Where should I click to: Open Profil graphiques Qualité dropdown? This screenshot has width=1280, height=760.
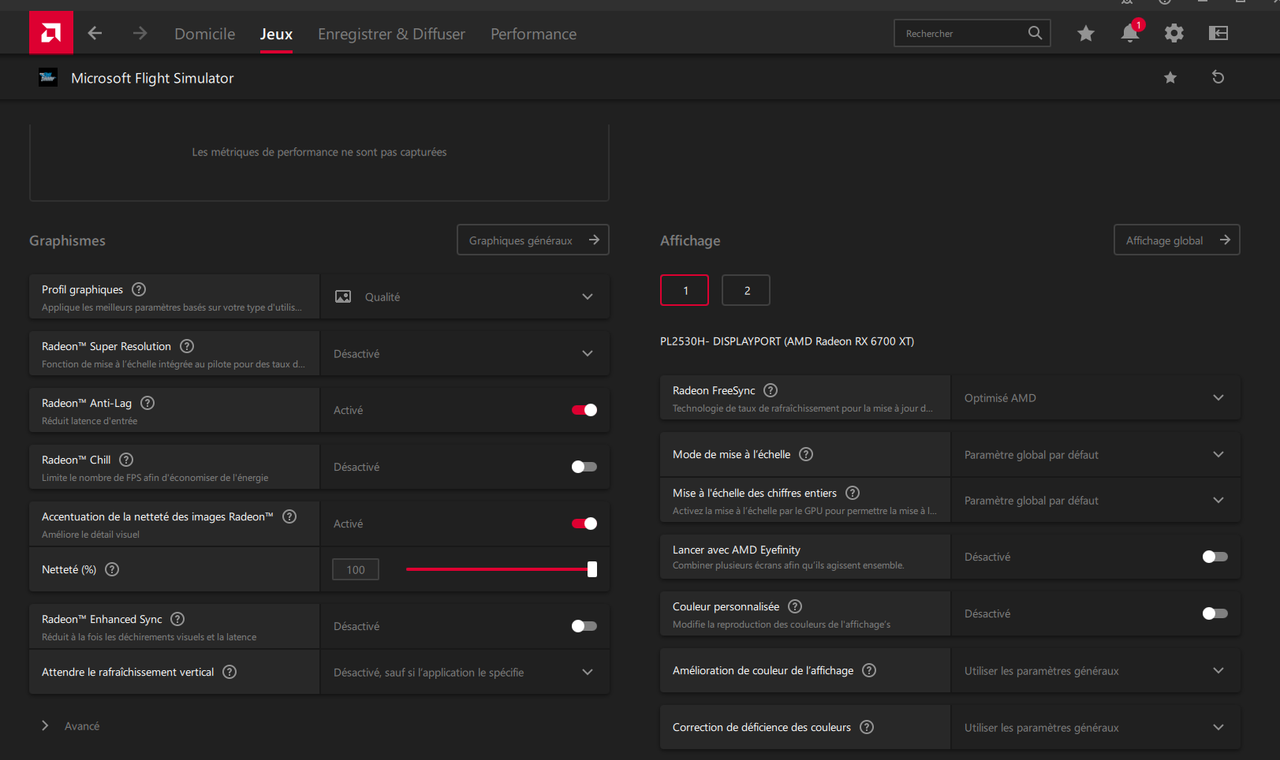pyautogui.click(x=465, y=297)
